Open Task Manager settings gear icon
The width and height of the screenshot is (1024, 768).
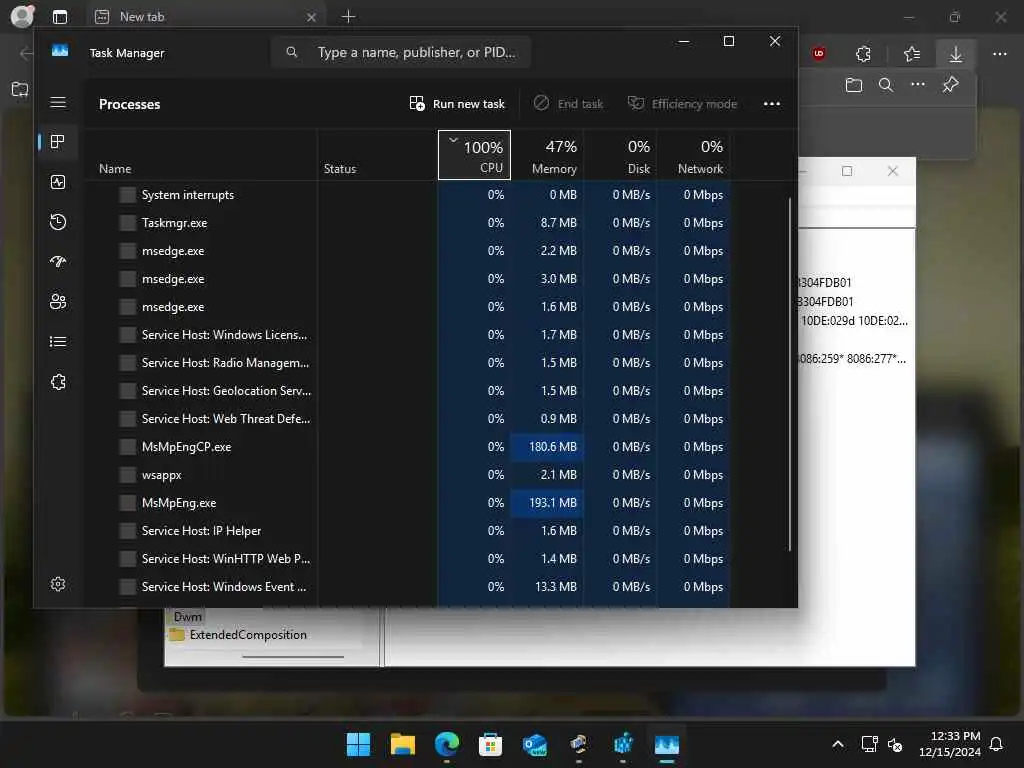[58, 584]
